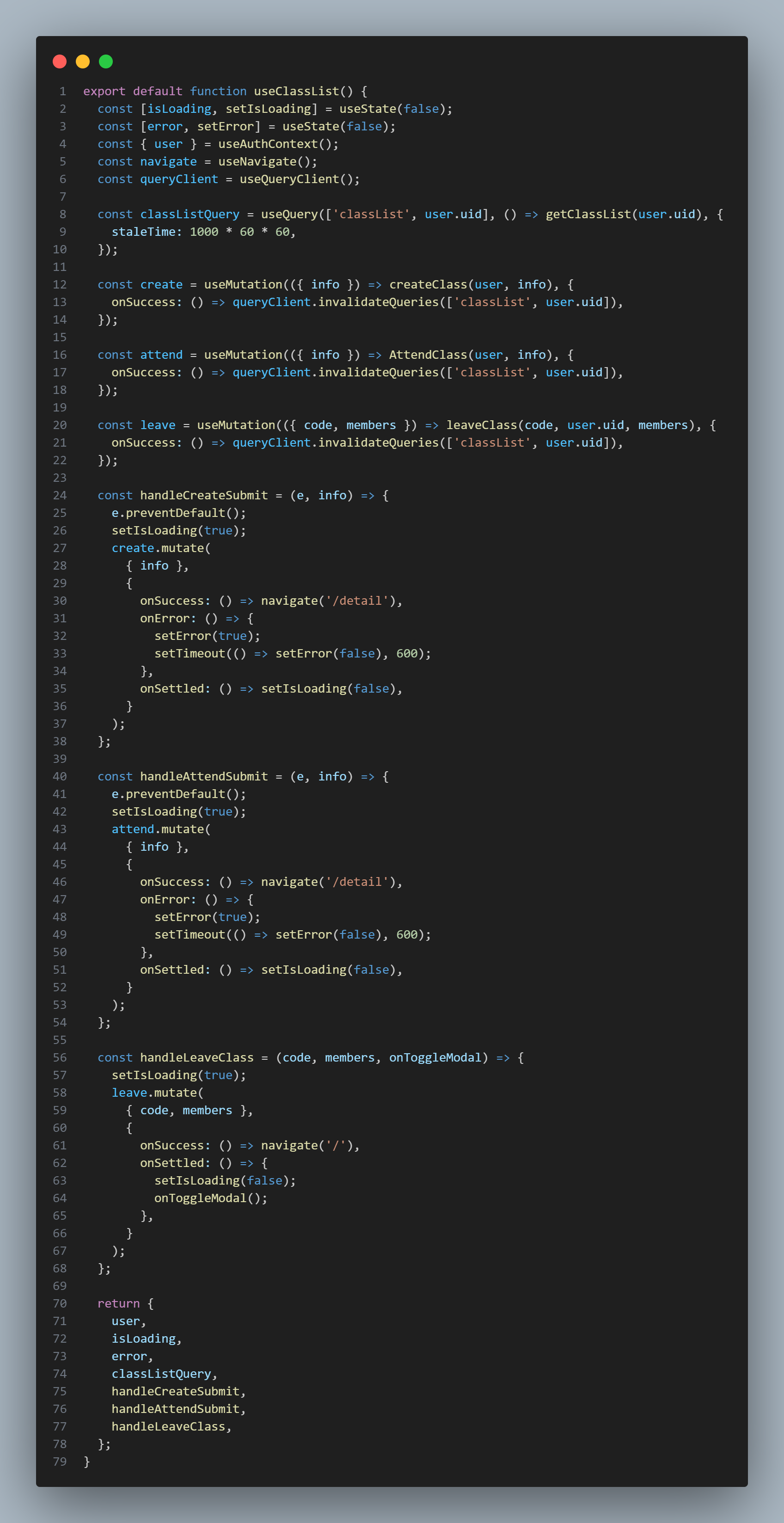Click the getClassList call

click(x=588, y=214)
